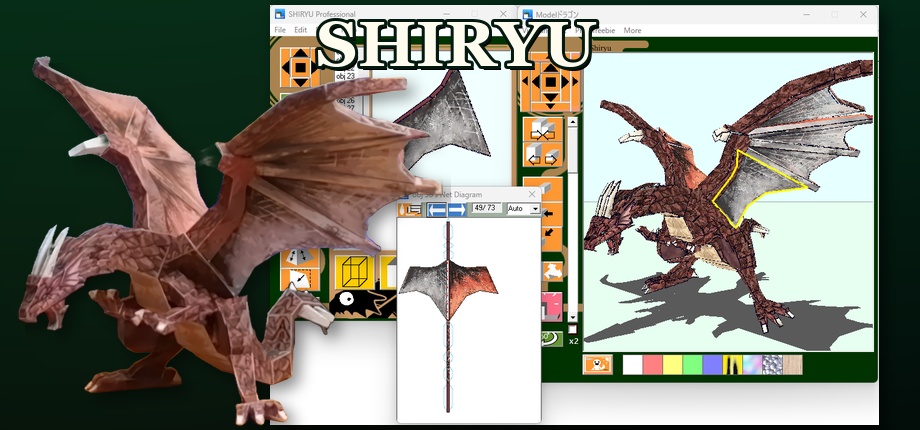Click the Net Diagram options icon with lines
Viewport: 920px width, 430px height.
tap(411, 209)
